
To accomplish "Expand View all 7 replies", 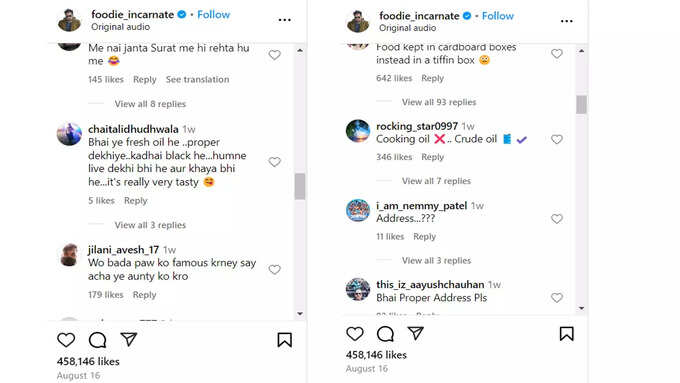I will (436, 181).
